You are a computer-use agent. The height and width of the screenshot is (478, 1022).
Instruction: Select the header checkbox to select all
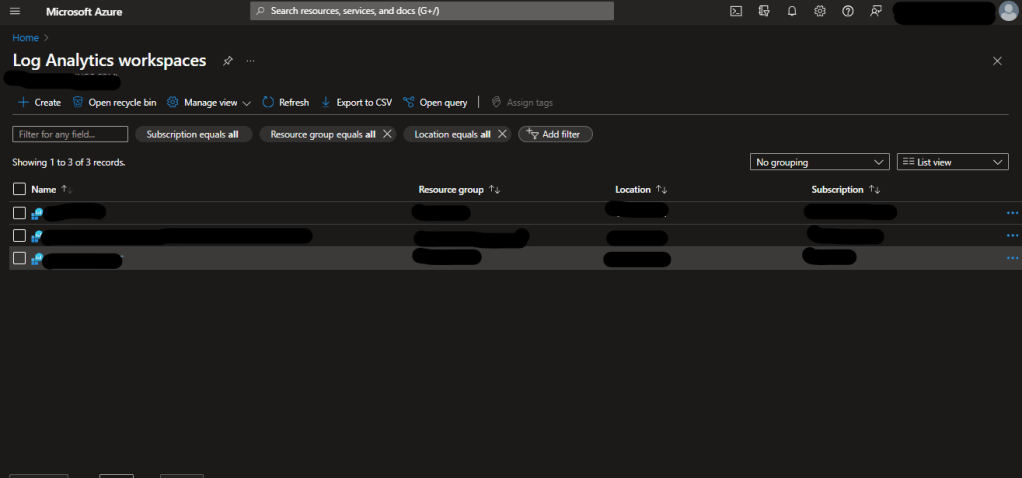click(x=19, y=189)
